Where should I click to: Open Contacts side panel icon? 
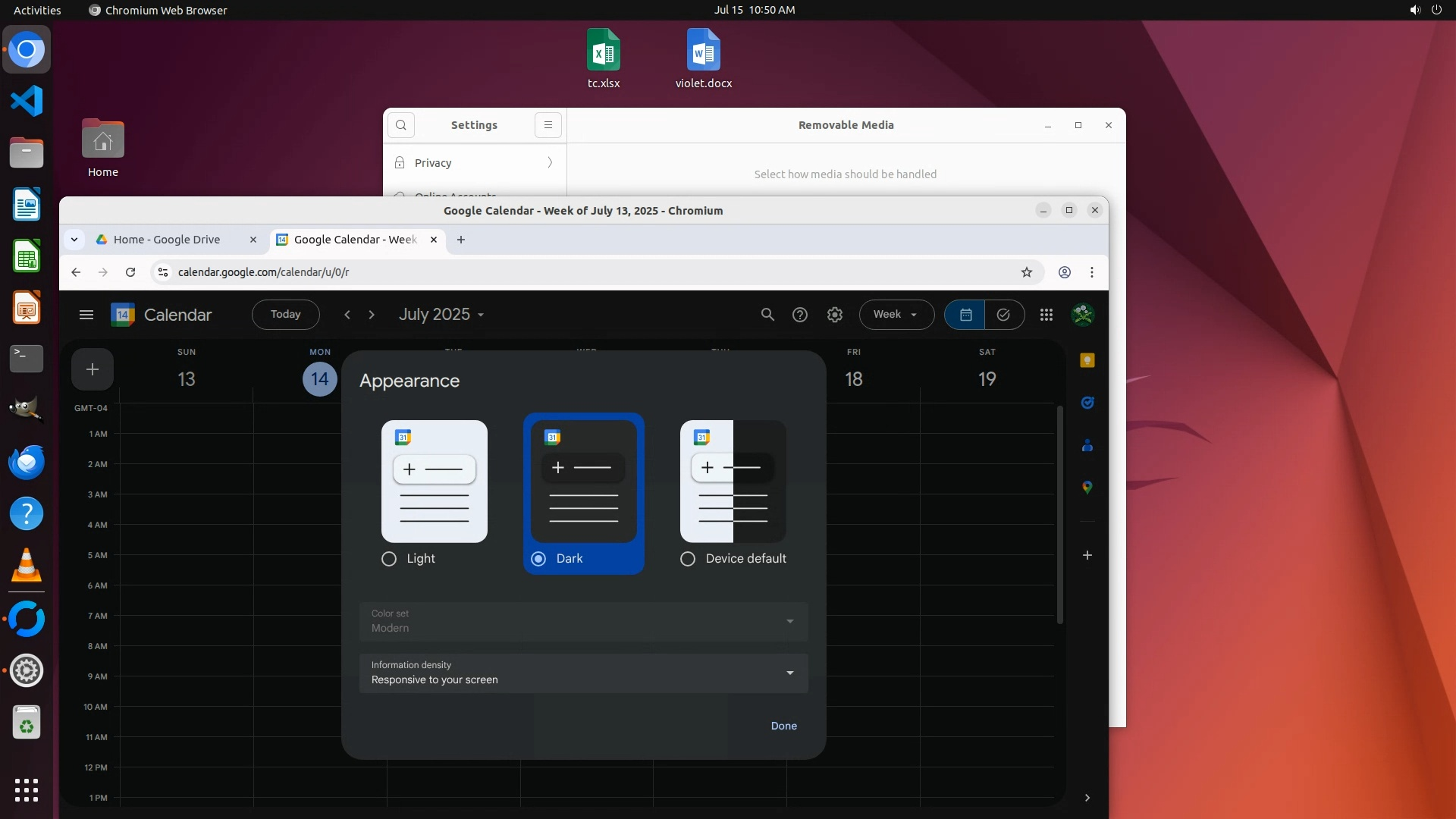(x=1087, y=446)
